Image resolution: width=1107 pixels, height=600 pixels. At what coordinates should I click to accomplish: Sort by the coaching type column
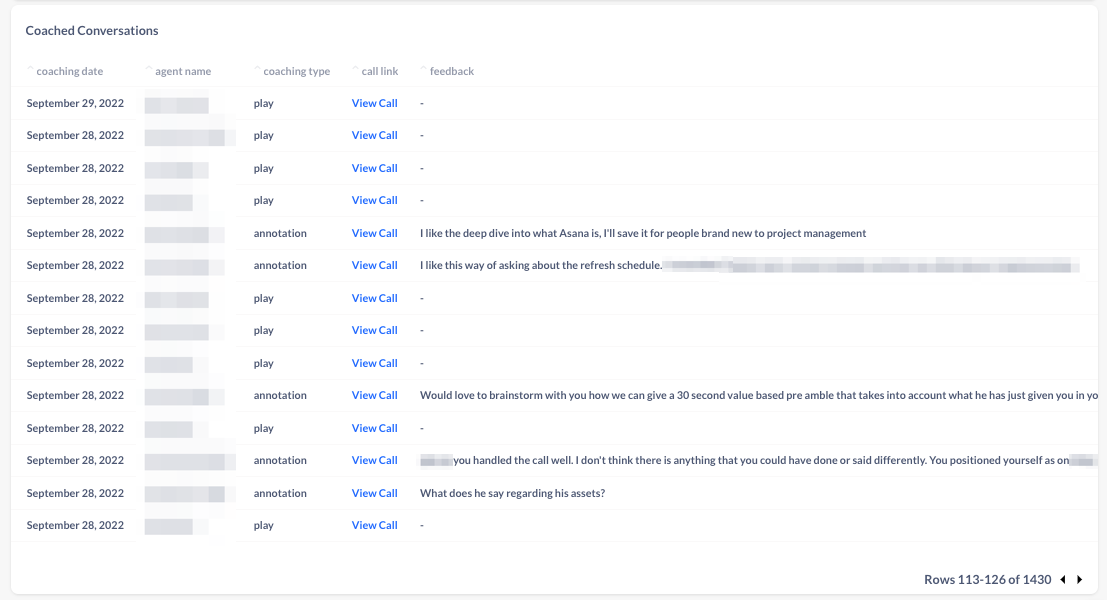point(295,71)
